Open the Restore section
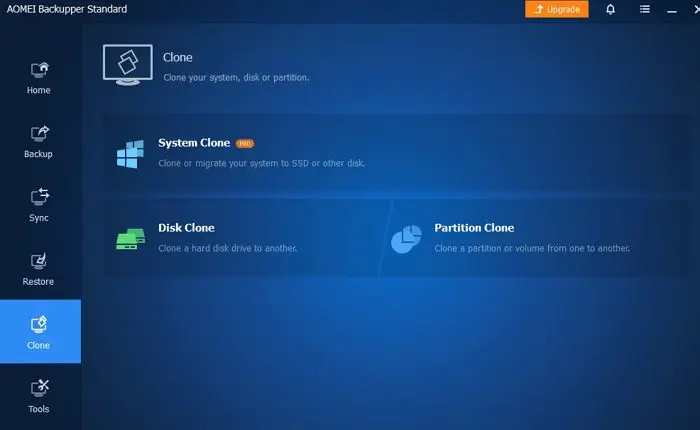The width and height of the screenshot is (700, 430). [x=39, y=269]
